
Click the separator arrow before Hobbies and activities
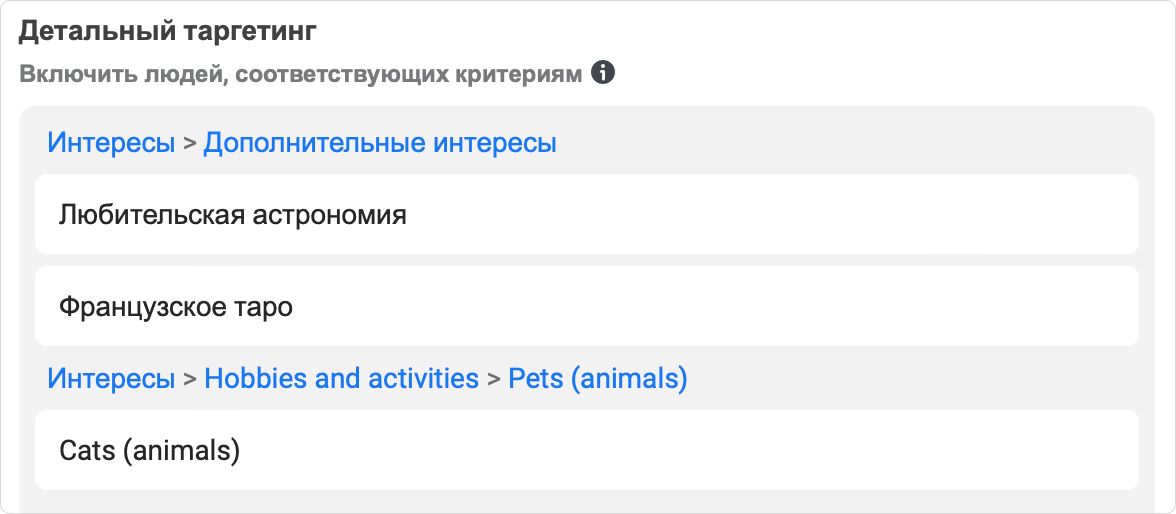pyautogui.click(x=189, y=380)
